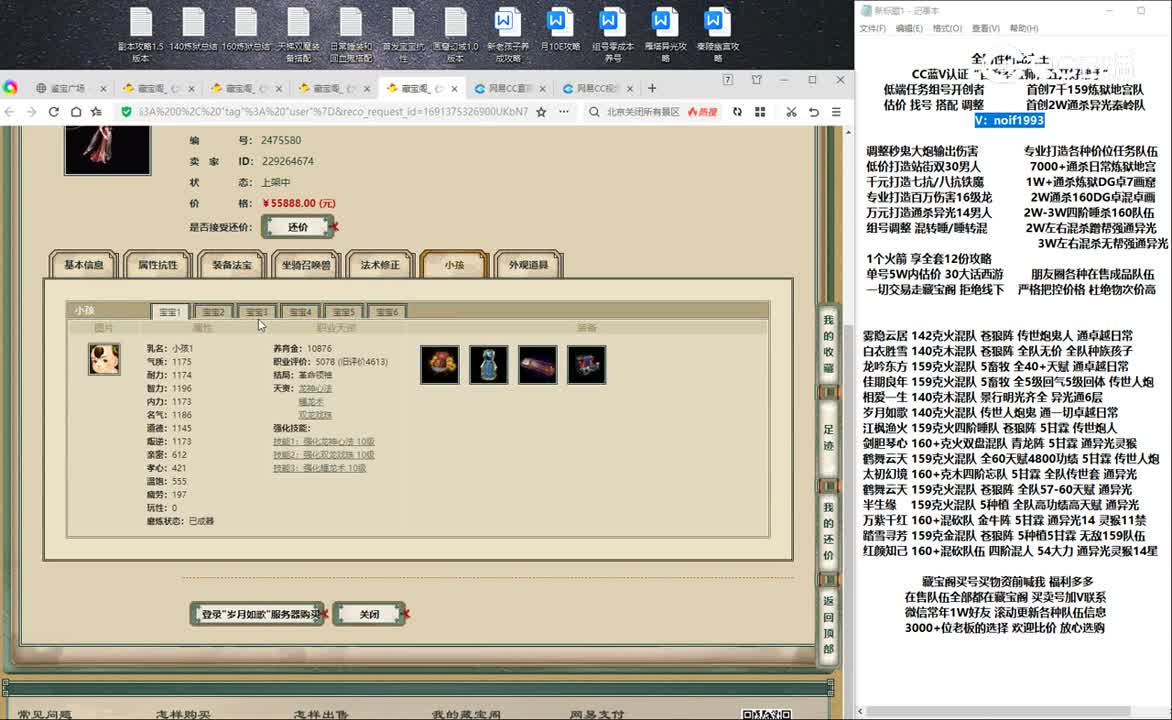Select the 宝宝2 sub-tab
The image size is (1172, 720).
(213, 312)
